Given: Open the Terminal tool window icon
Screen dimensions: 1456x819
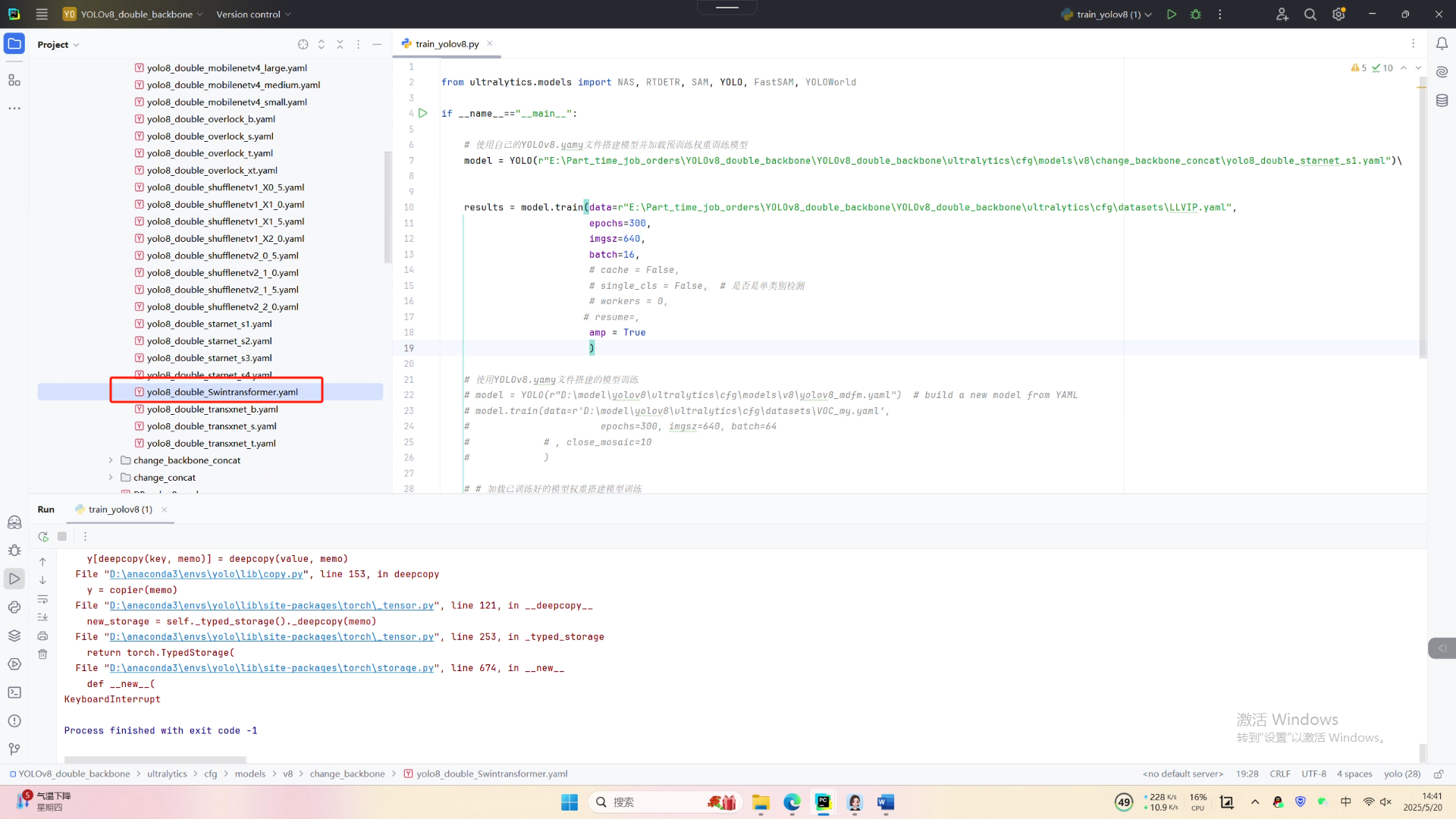Looking at the screenshot, I should tap(14, 692).
